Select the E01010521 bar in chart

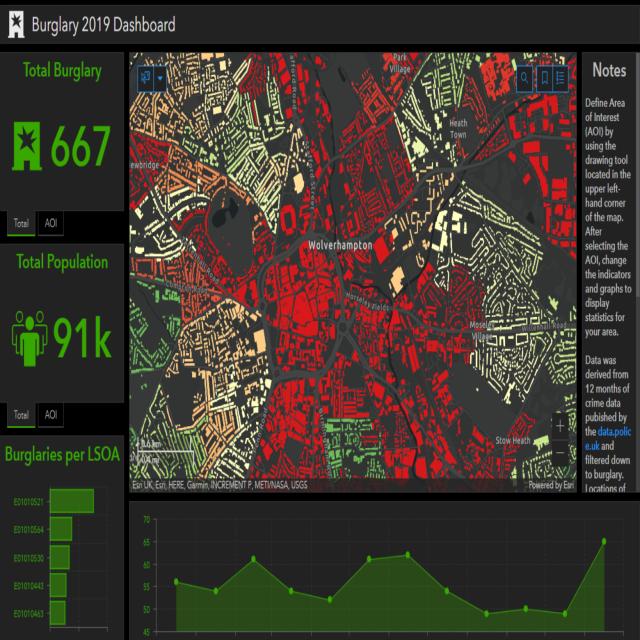pyautogui.click(x=71, y=500)
